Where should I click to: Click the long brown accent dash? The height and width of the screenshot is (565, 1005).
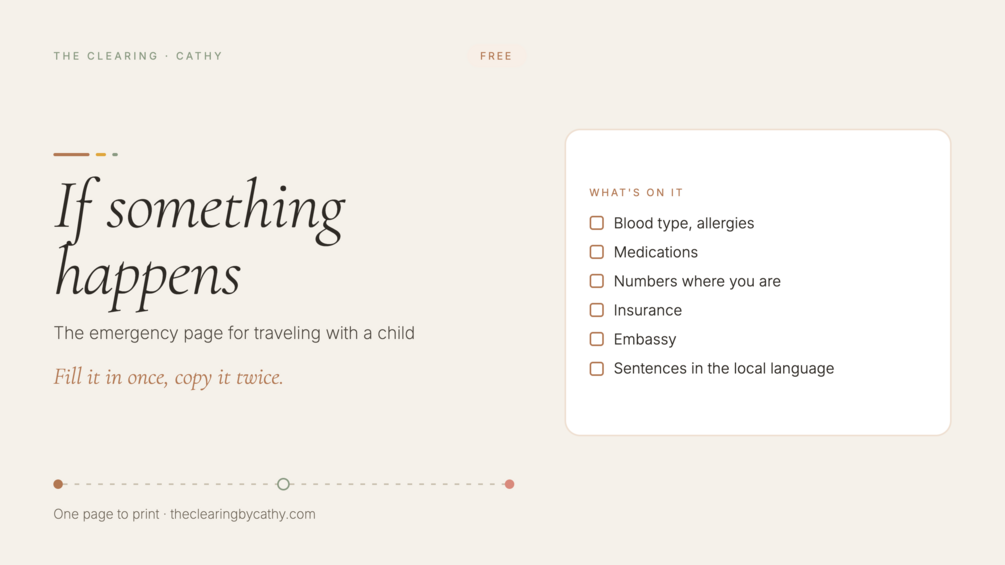point(71,154)
